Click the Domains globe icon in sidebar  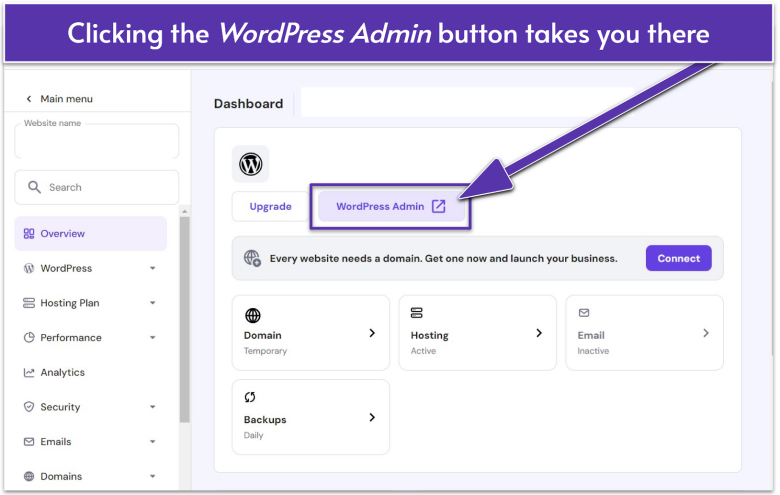29,476
